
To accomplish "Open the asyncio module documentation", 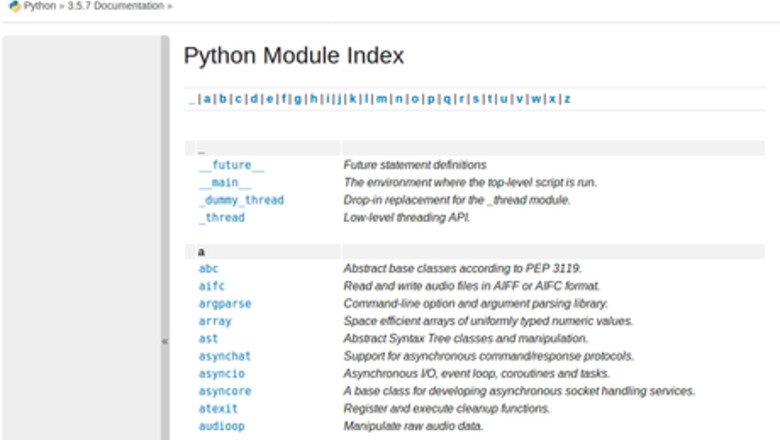I will [x=221, y=374].
